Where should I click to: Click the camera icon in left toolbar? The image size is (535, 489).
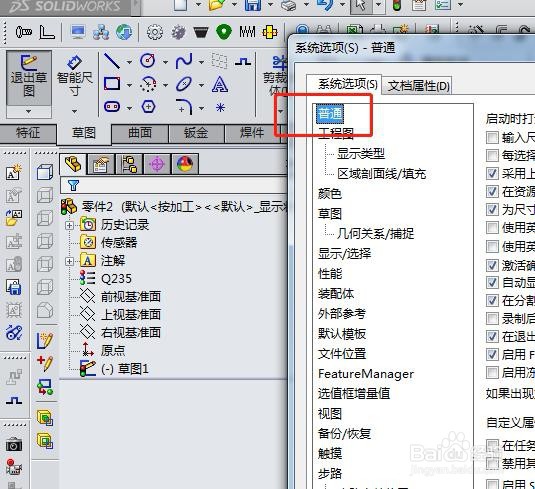pyautogui.click(x=14, y=445)
